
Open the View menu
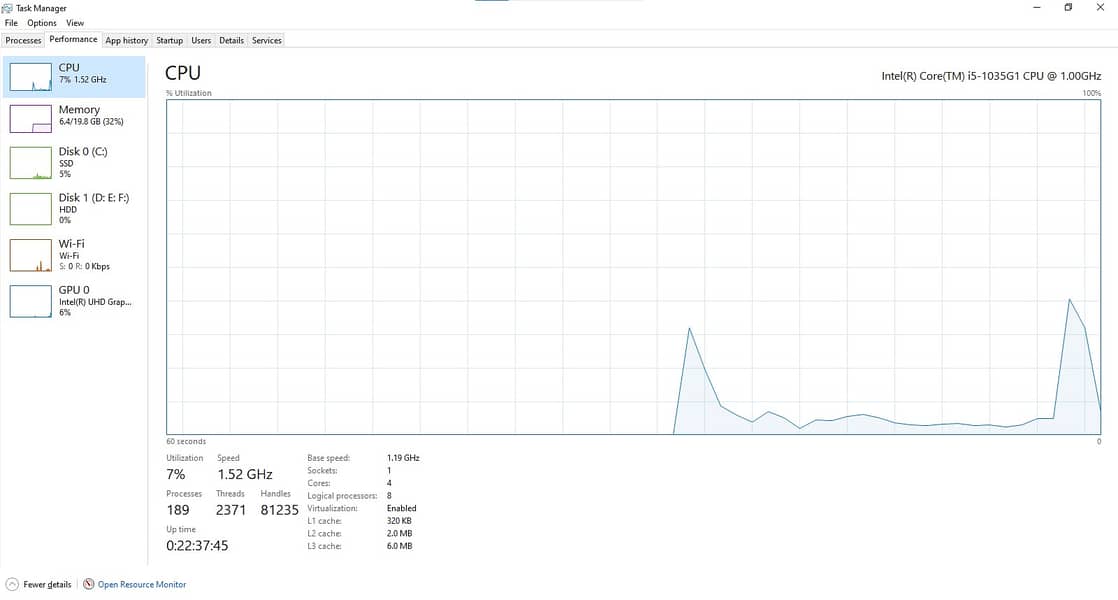(75, 23)
